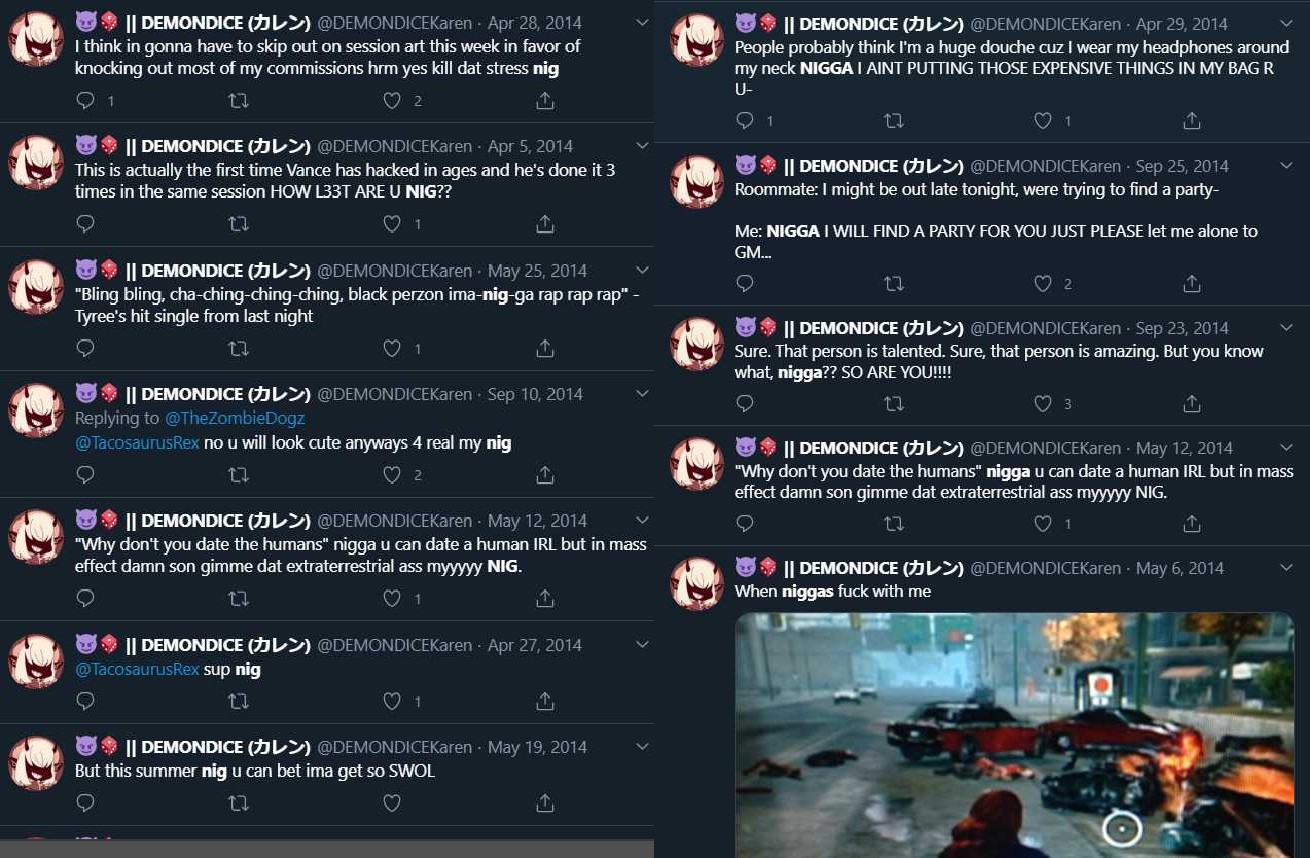Image resolution: width=1310 pixels, height=858 pixels.
Task: Expand options chevron on Apr 28 tweet
Action: (x=642, y=22)
